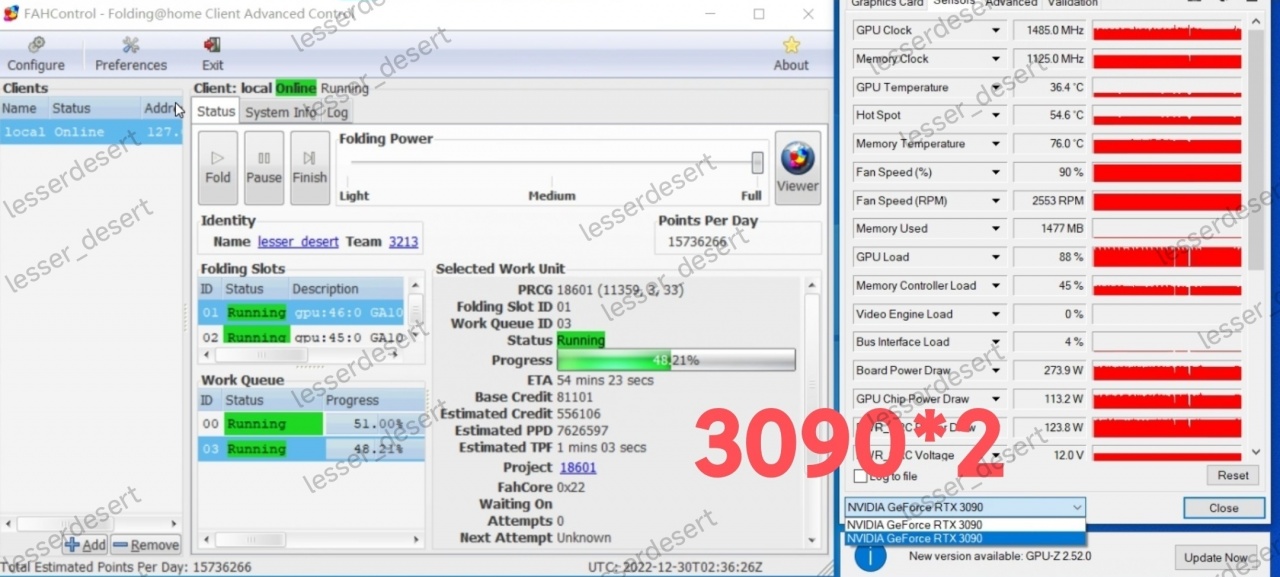Click the Folding Power slider handle
The height and width of the screenshot is (577, 1280).
(757, 162)
